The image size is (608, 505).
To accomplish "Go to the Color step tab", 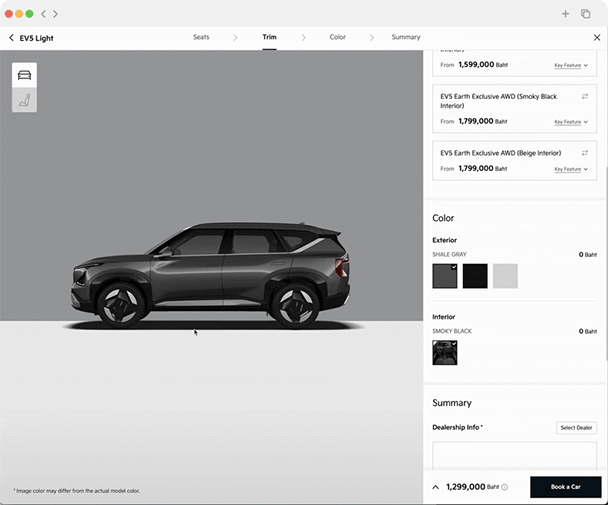I will click(x=337, y=37).
